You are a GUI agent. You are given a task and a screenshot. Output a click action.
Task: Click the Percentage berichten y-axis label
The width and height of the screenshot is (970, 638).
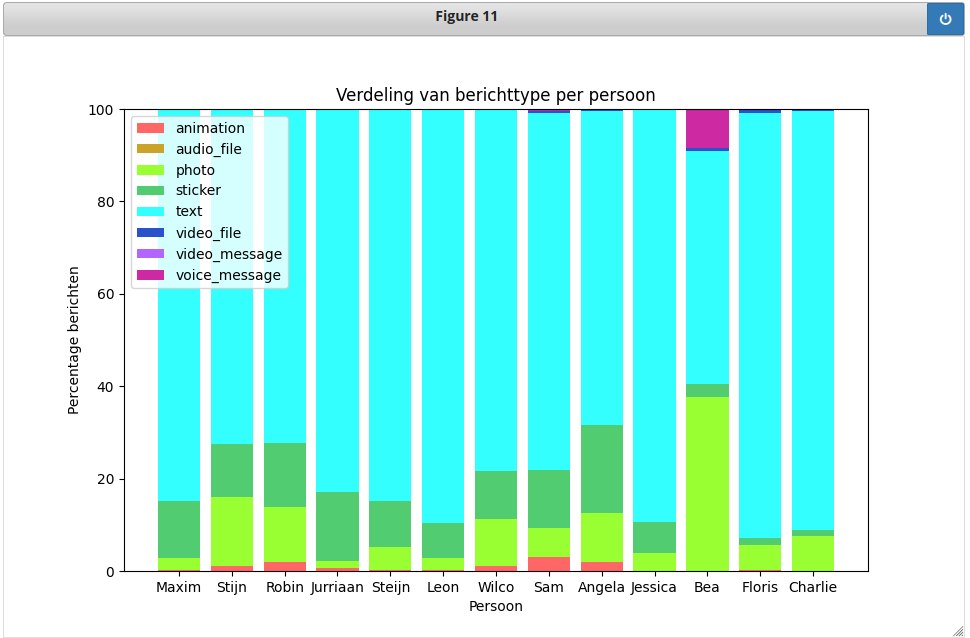[73, 340]
